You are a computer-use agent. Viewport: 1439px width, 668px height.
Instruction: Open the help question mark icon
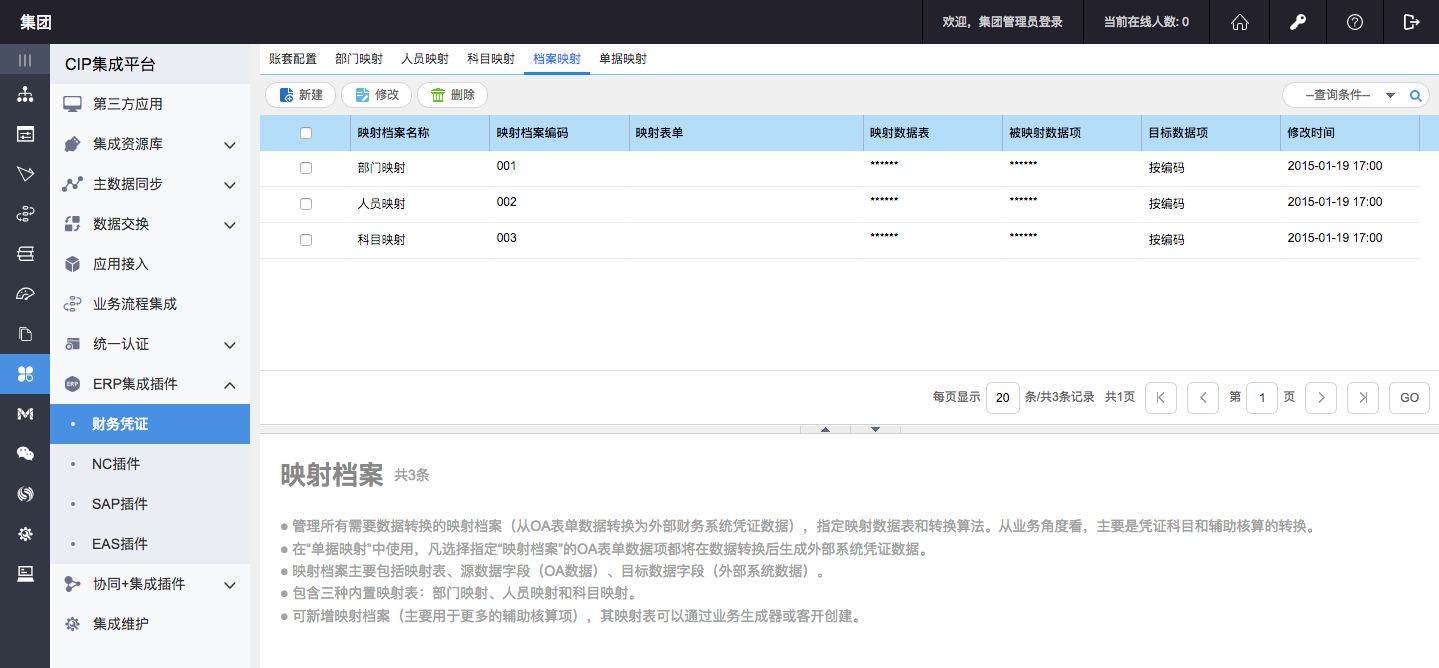pyautogui.click(x=1354, y=22)
